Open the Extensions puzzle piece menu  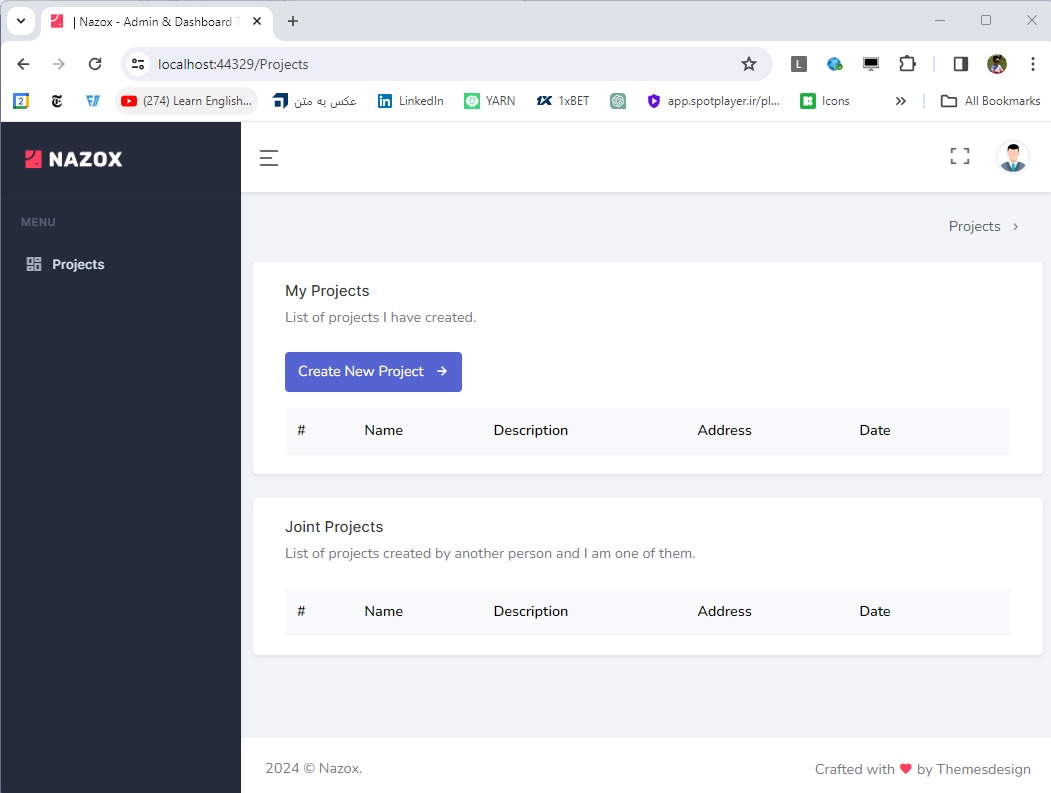tap(907, 64)
